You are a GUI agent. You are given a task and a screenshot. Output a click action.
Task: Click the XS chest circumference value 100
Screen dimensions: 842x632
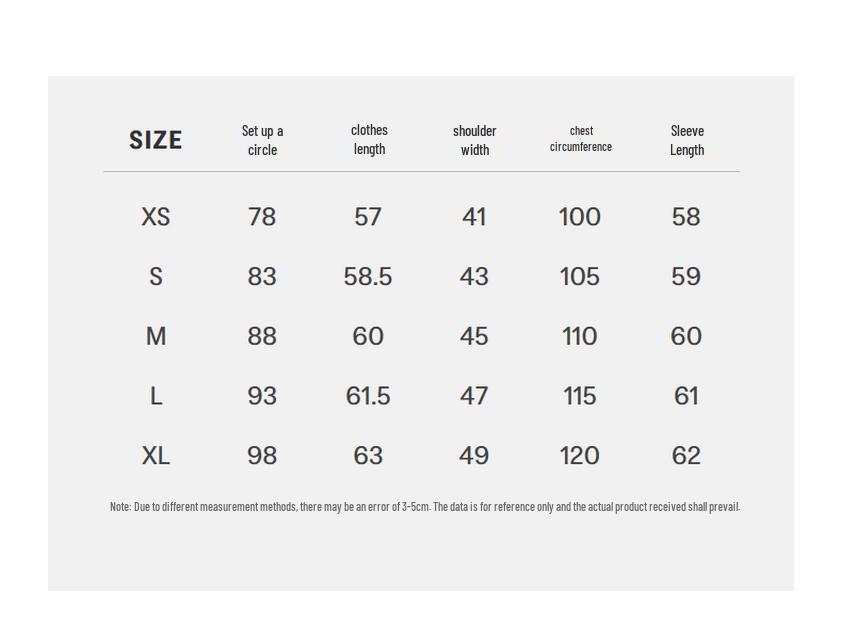[580, 217]
